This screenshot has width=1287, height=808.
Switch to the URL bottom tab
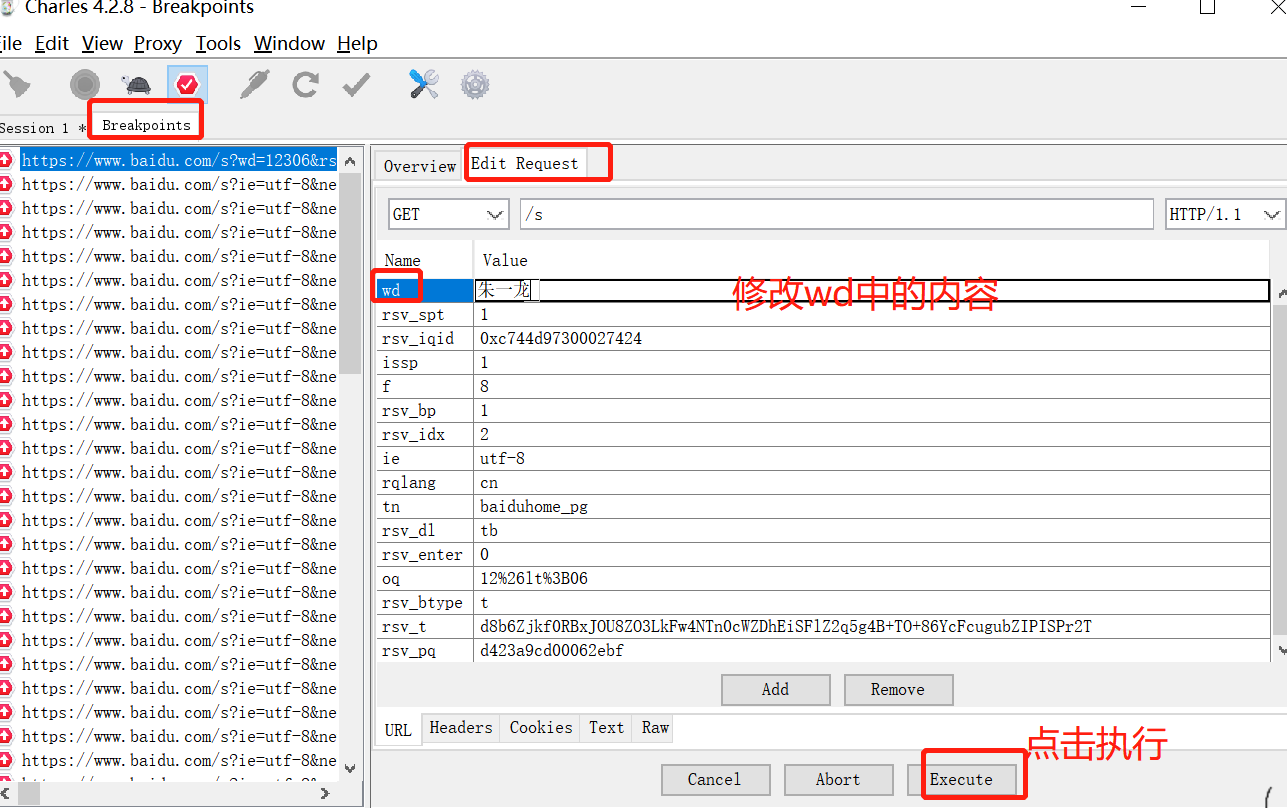398,729
